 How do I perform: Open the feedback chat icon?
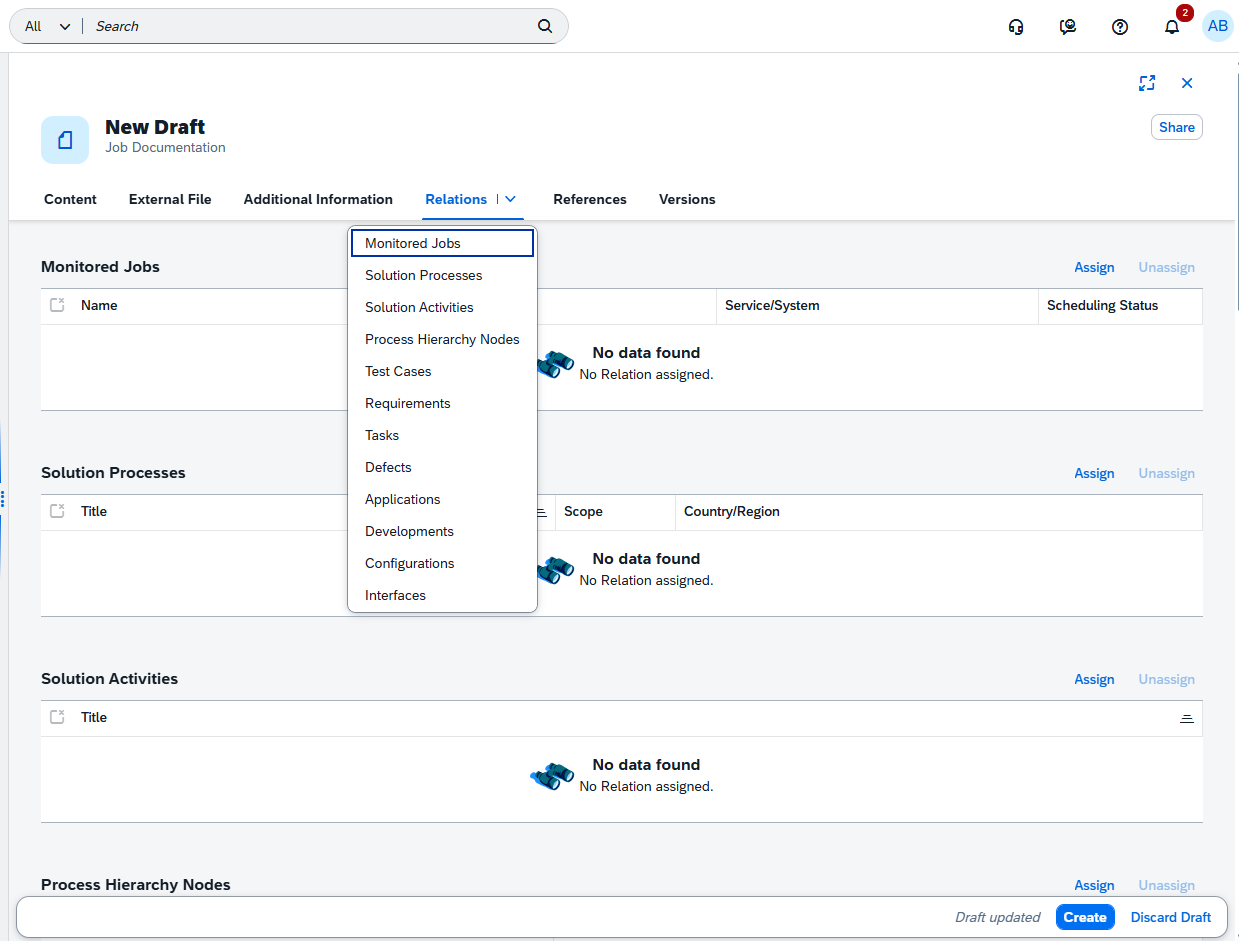click(x=1068, y=27)
